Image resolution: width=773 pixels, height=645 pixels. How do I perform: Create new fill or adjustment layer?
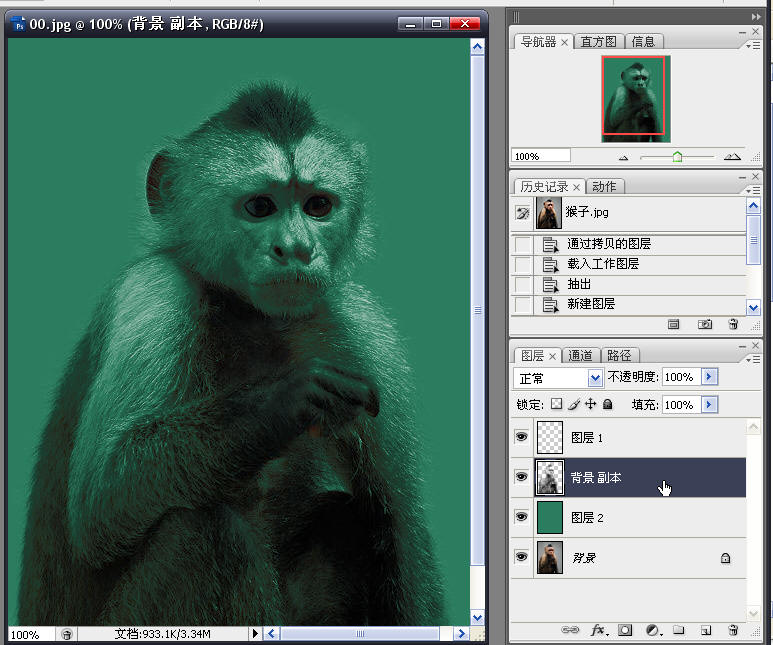pyautogui.click(x=653, y=630)
